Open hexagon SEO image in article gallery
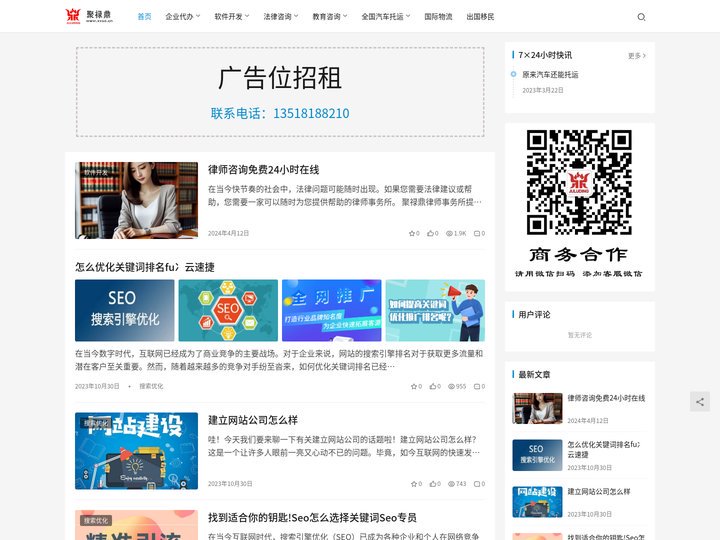This screenshot has height=540, width=720. (x=228, y=310)
